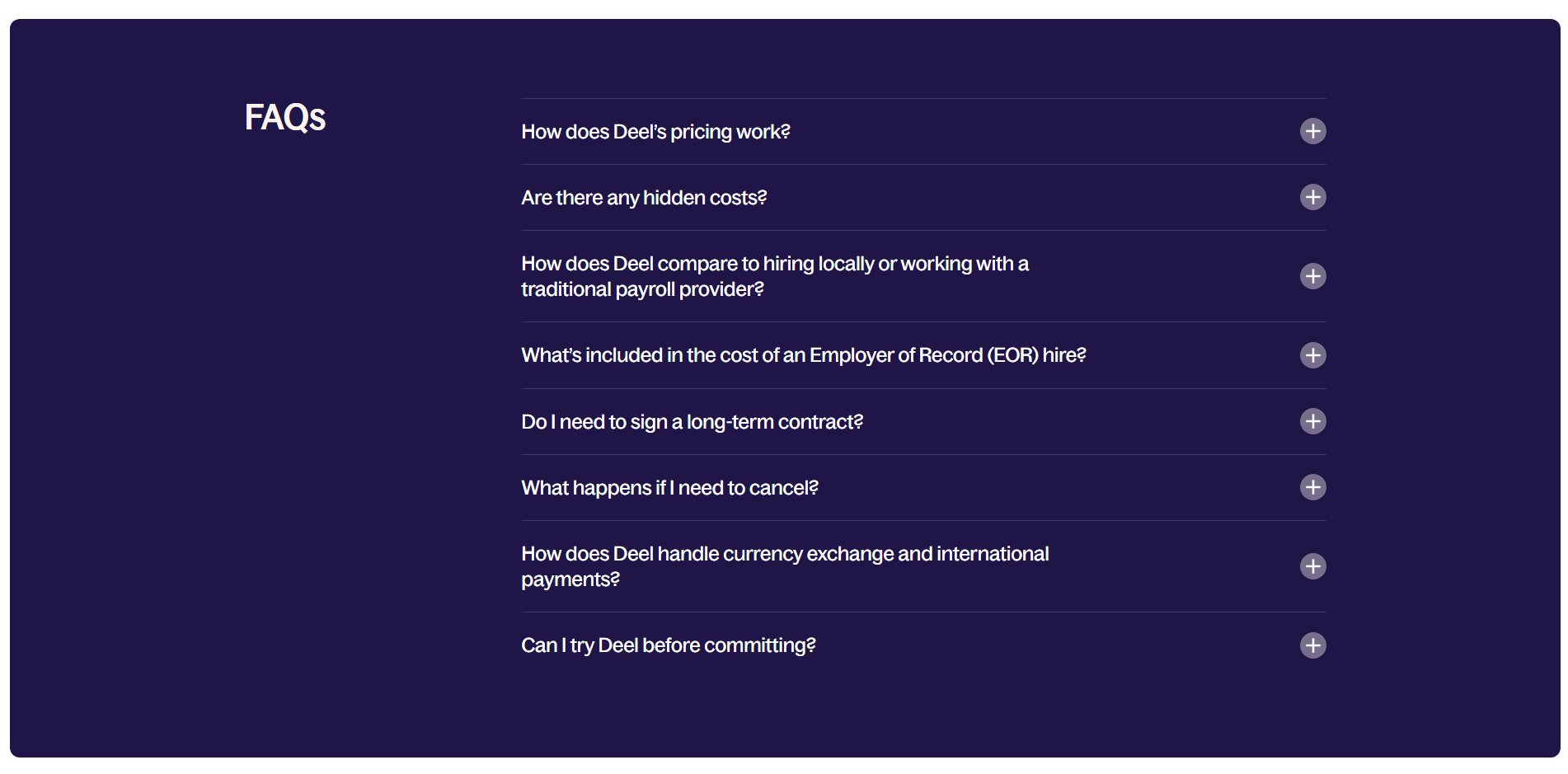The width and height of the screenshot is (1568, 774).
Task: Open the currency exchange and international payments question
Action: coord(923,566)
